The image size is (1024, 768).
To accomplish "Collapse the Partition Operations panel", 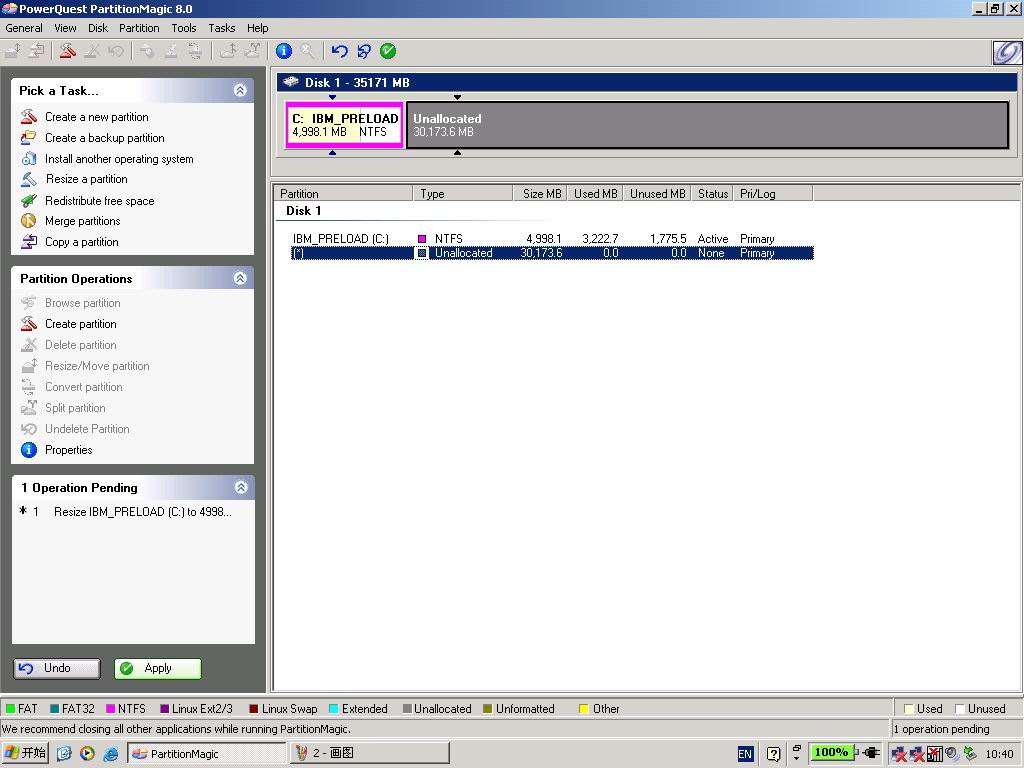I will point(240,278).
